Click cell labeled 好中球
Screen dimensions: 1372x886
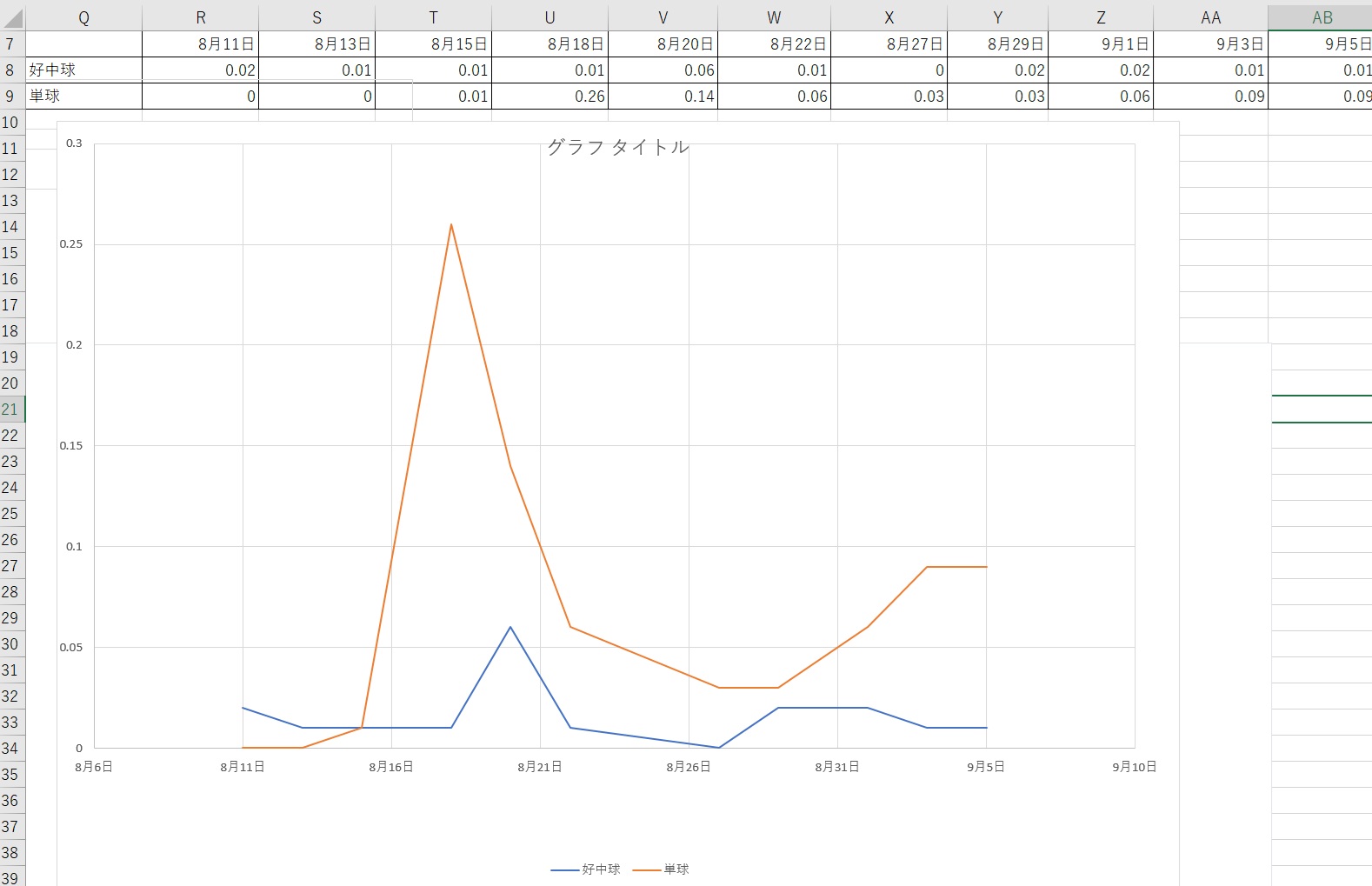[x=83, y=70]
